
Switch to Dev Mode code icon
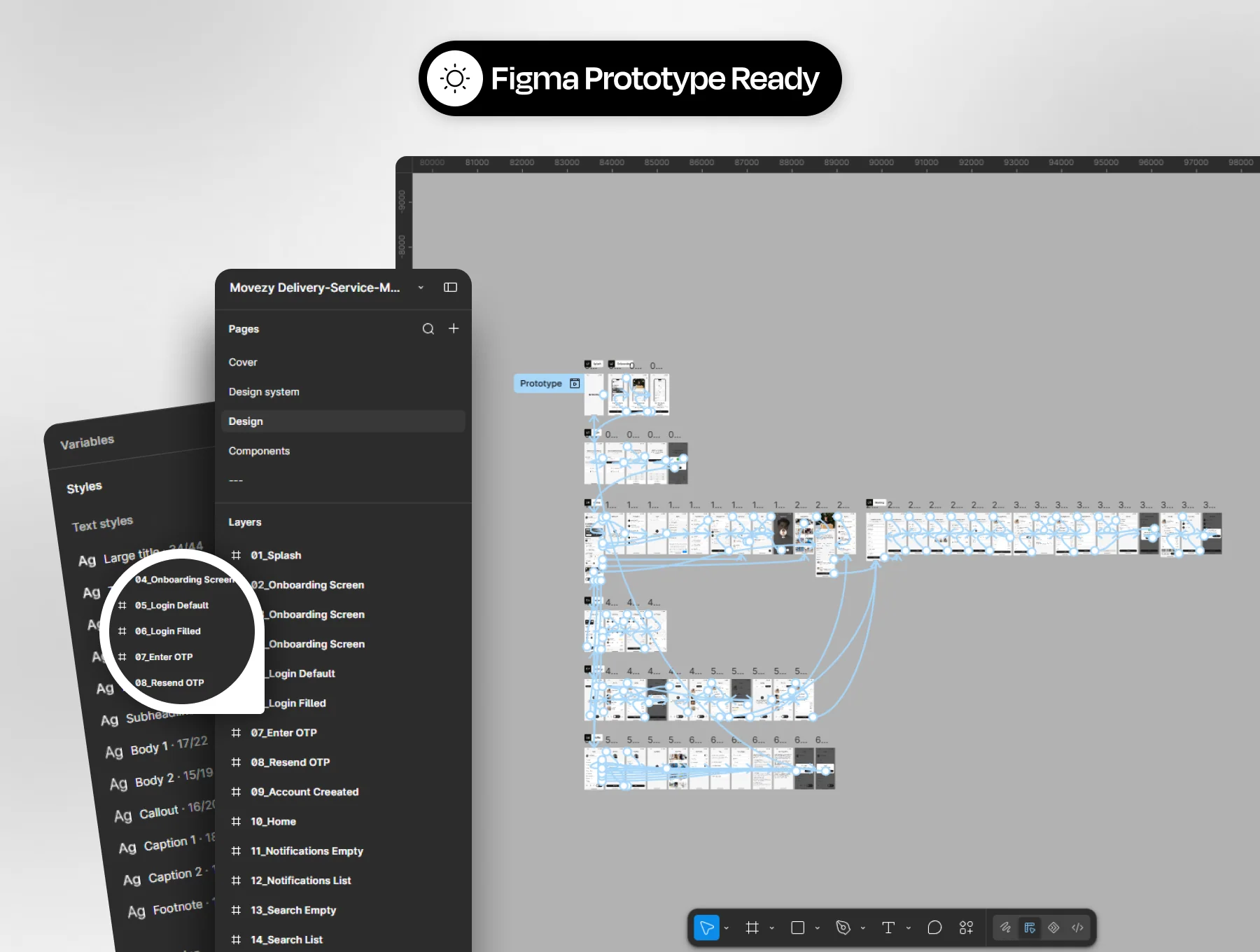pos(1077,927)
